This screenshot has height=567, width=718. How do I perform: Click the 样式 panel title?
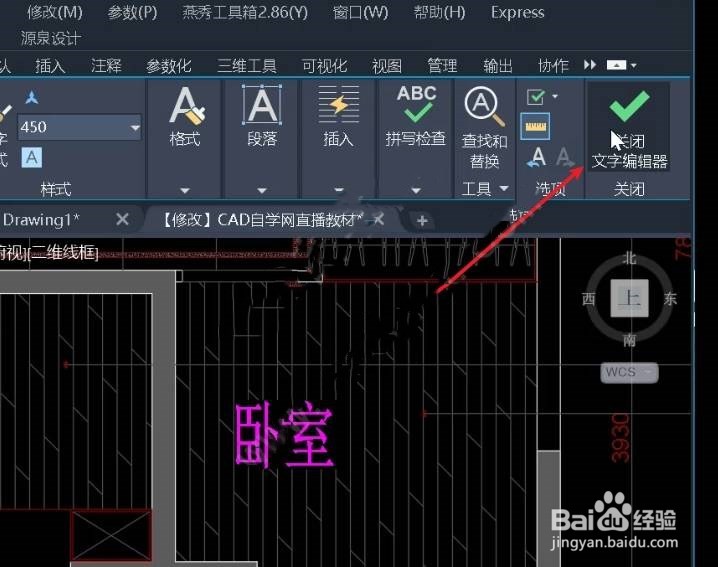coord(56,189)
